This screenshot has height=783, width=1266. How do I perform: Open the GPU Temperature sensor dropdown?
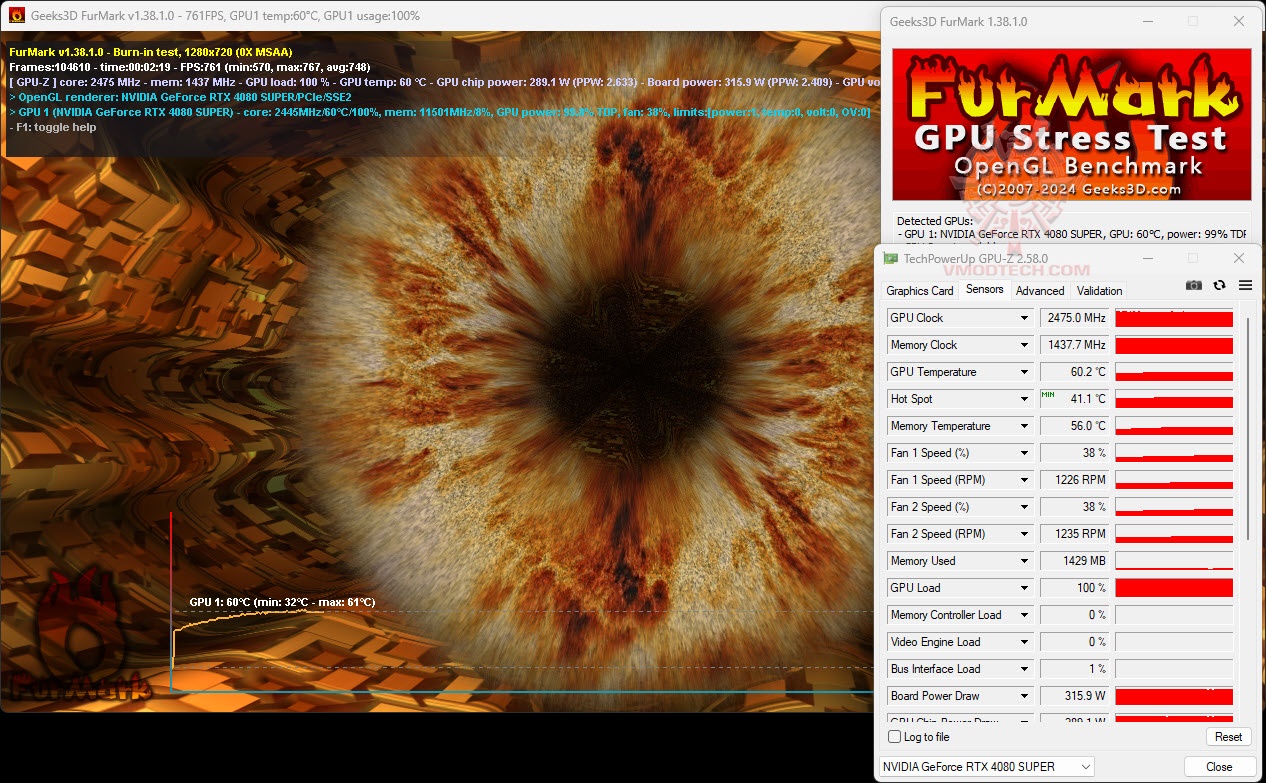[1024, 372]
